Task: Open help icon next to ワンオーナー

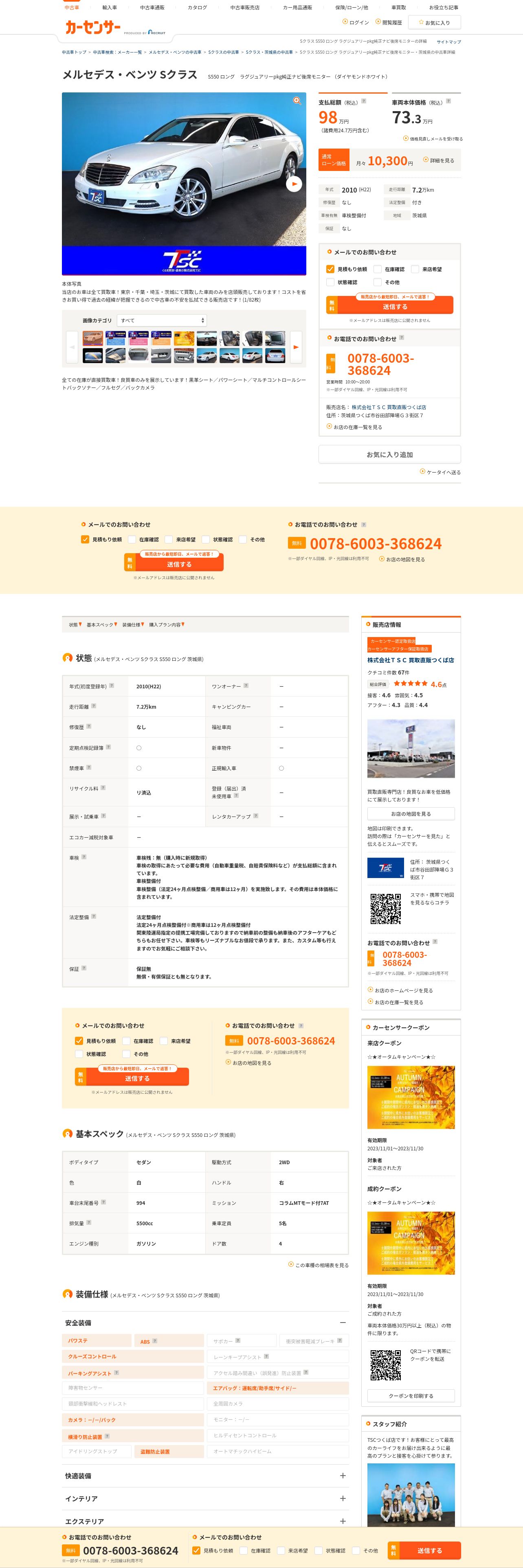Action: coord(246,685)
